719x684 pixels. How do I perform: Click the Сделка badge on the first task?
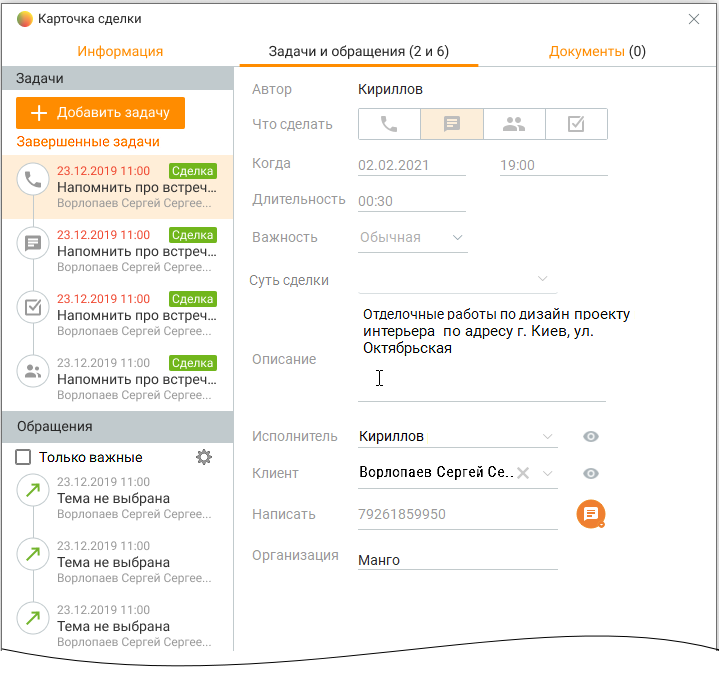[193, 171]
